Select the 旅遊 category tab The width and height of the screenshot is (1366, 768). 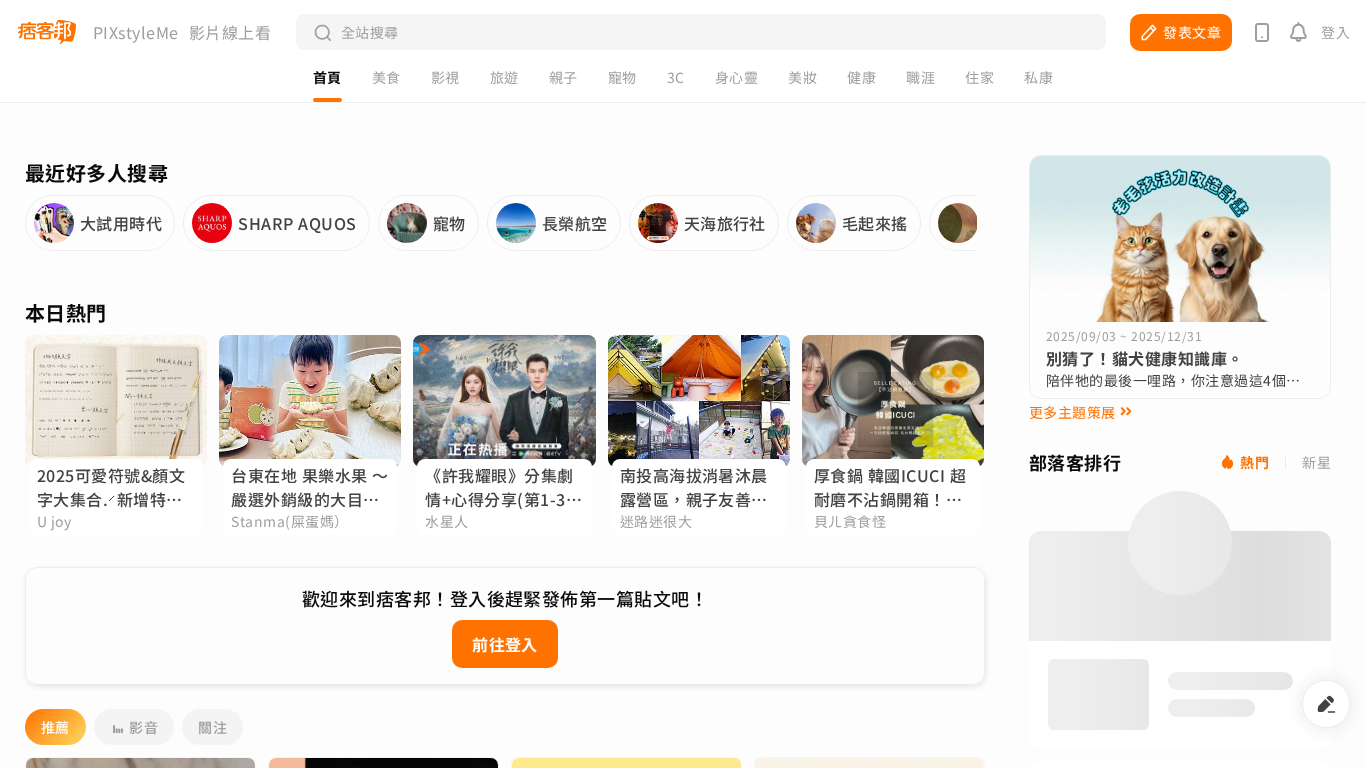point(504,78)
